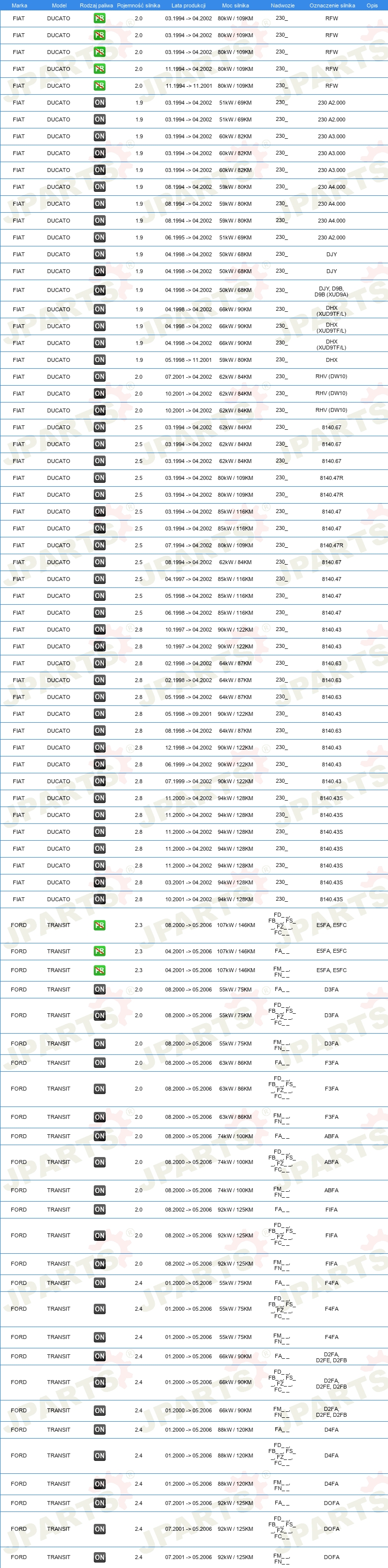Select the date cell 05.1998 -> 11.2001
This screenshot has height=1568, width=388.
(x=188, y=360)
